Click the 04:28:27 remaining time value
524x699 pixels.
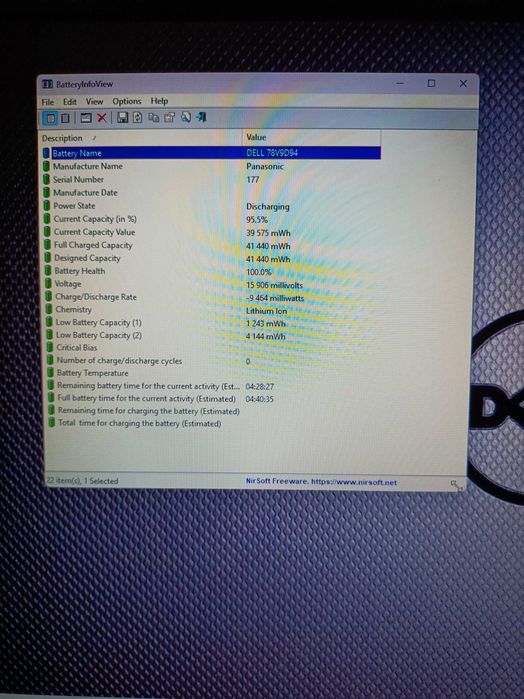[x=260, y=387]
